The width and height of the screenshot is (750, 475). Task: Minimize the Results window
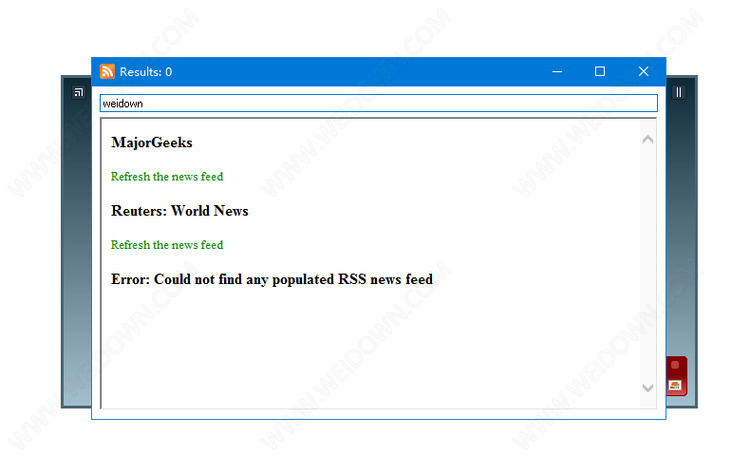557,71
